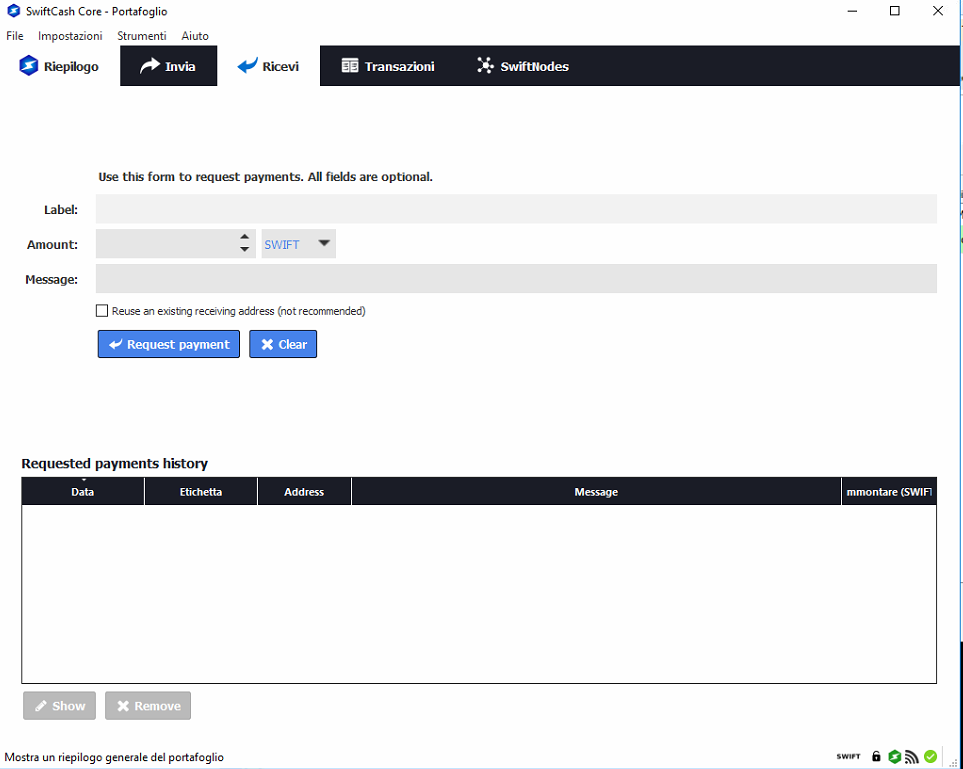Click the disabled Remove button

pos(148,706)
